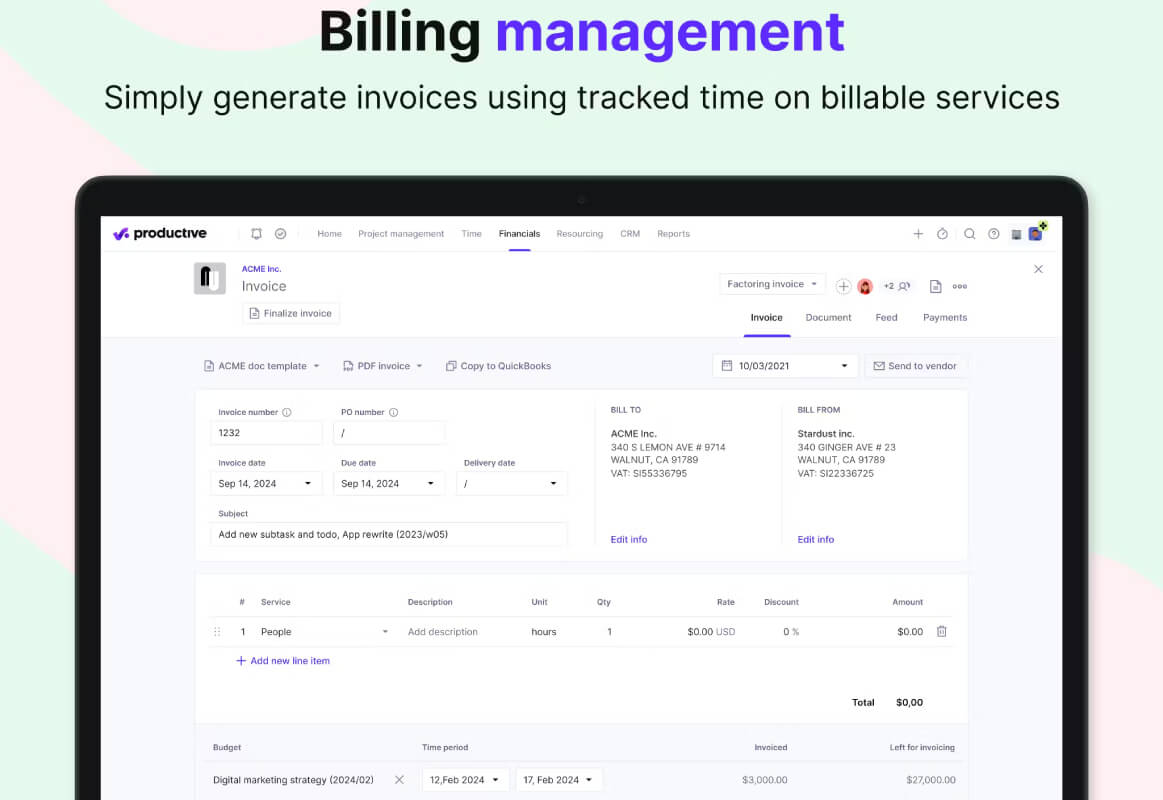The height and width of the screenshot is (800, 1163).
Task: Open the notifications bell icon
Action: tap(257, 234)
